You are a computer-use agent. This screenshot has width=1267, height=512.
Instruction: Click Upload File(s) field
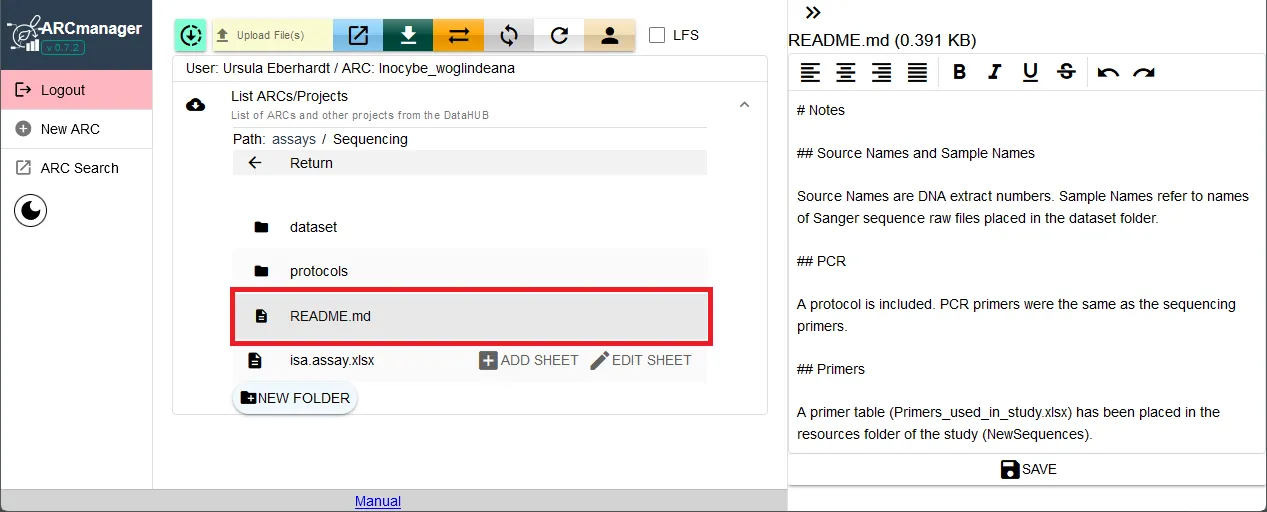(272, 35)
